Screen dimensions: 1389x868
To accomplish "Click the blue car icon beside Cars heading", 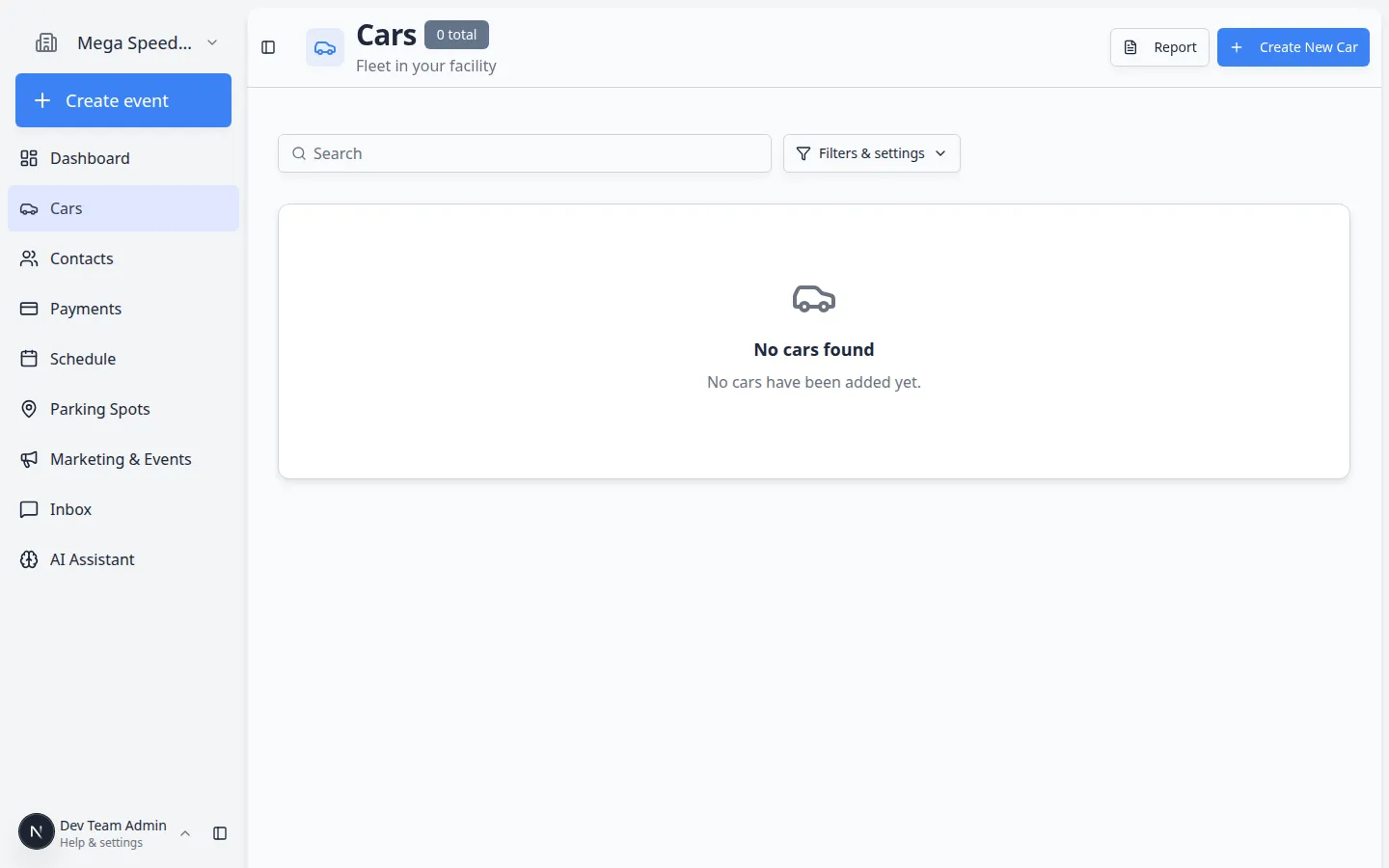I will [x=325, y=47].
